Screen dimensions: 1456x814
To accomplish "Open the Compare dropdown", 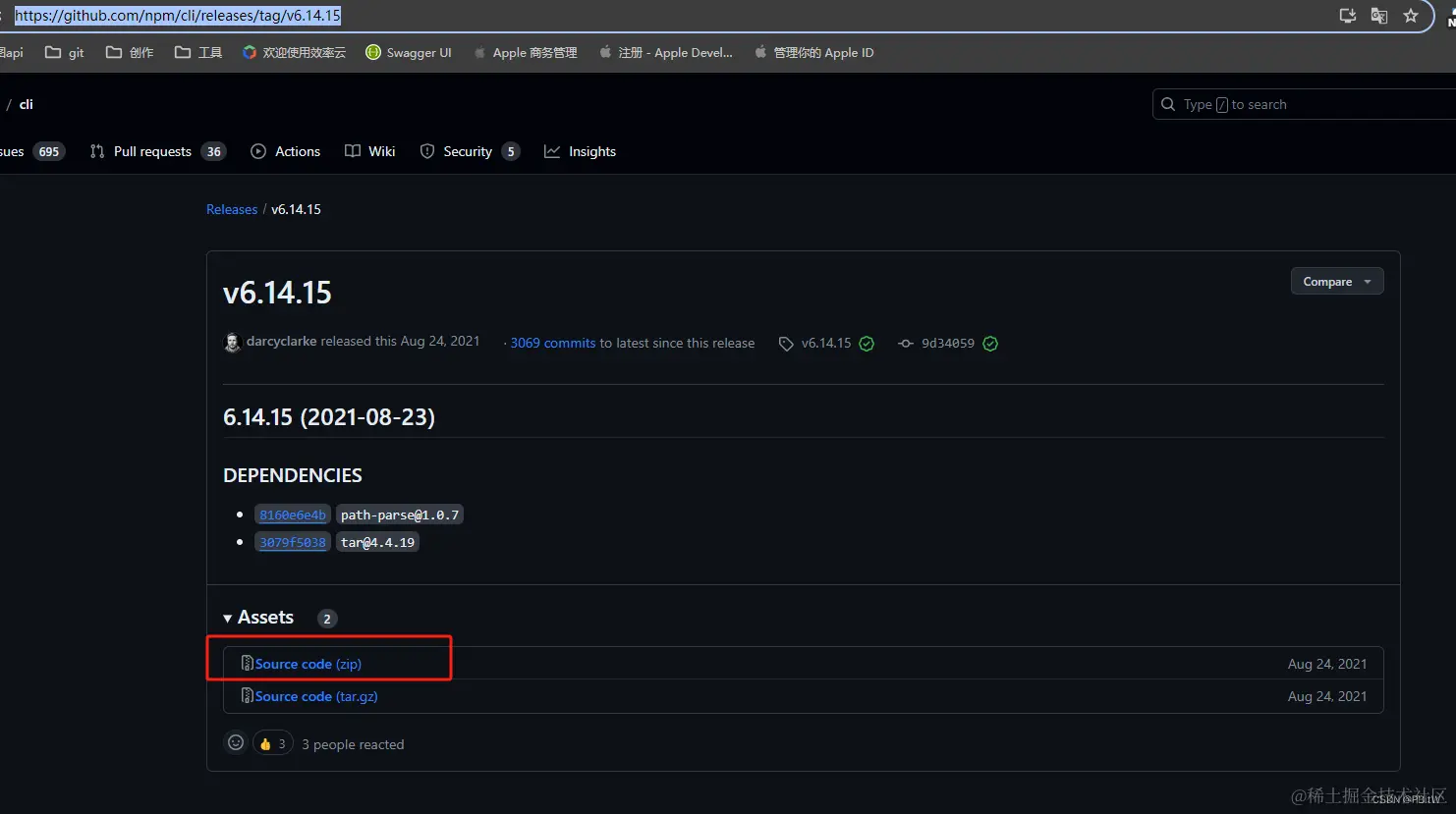I will pyautogui.click(x=1337, y=282).
